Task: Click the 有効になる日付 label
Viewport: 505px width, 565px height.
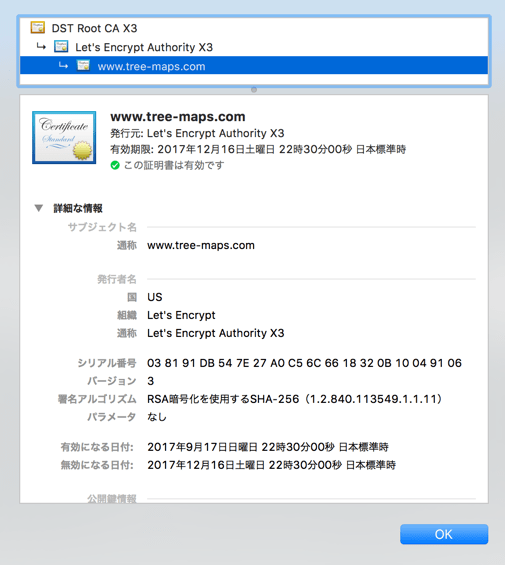Action: [97, 447]
